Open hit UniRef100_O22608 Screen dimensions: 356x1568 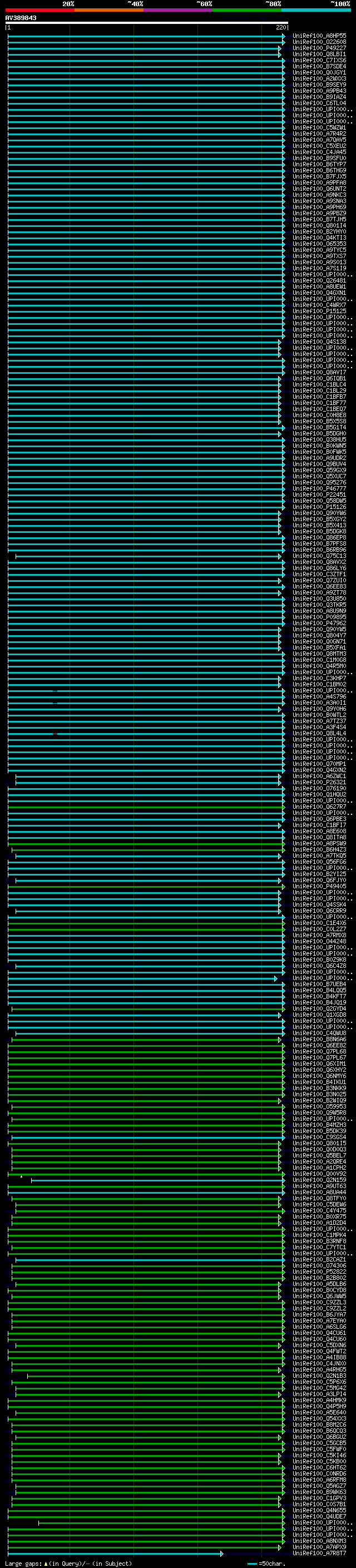pyautogui.click(x=319, y=42)
